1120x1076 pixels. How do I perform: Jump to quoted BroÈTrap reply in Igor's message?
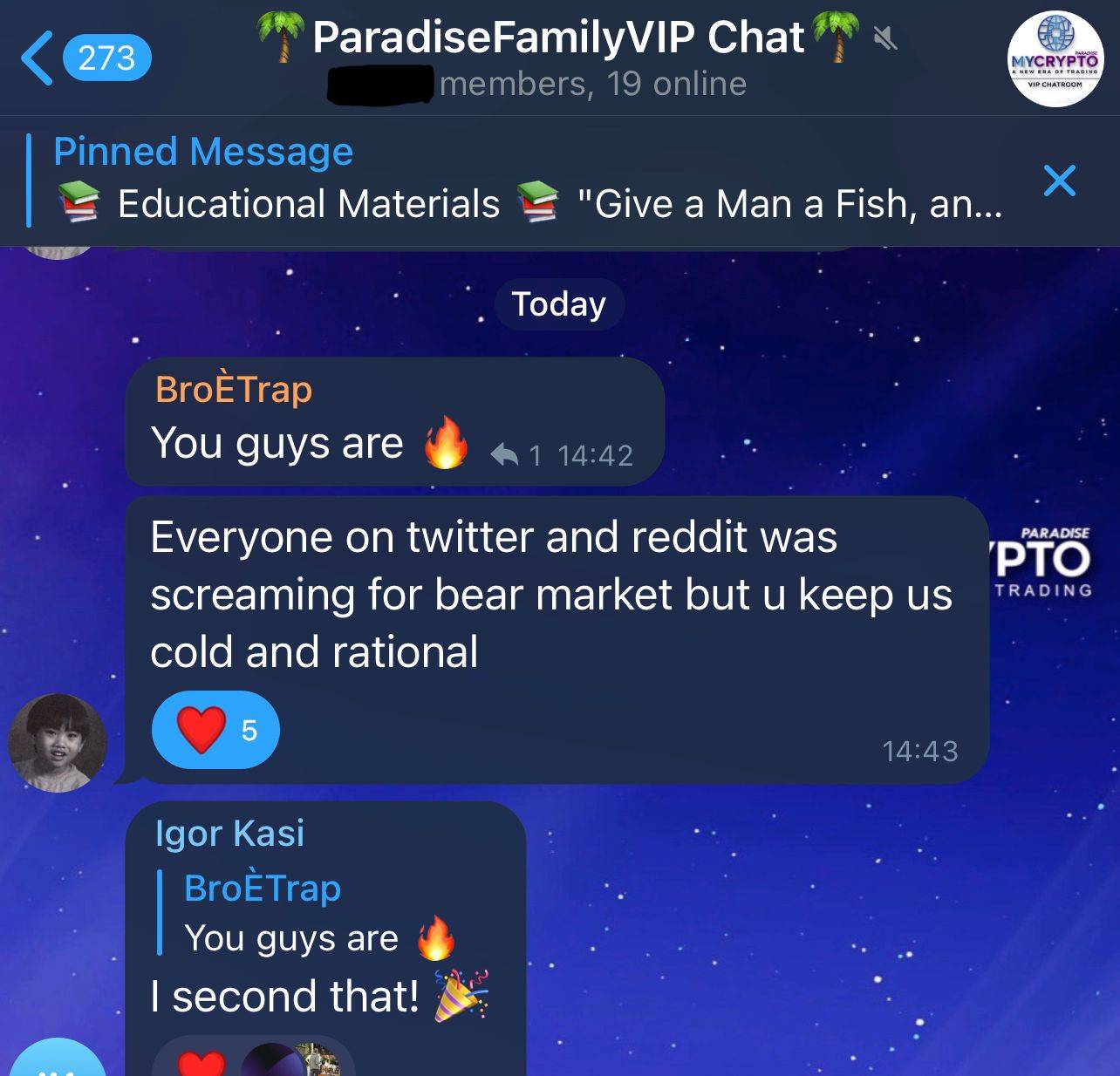point(307,912)
